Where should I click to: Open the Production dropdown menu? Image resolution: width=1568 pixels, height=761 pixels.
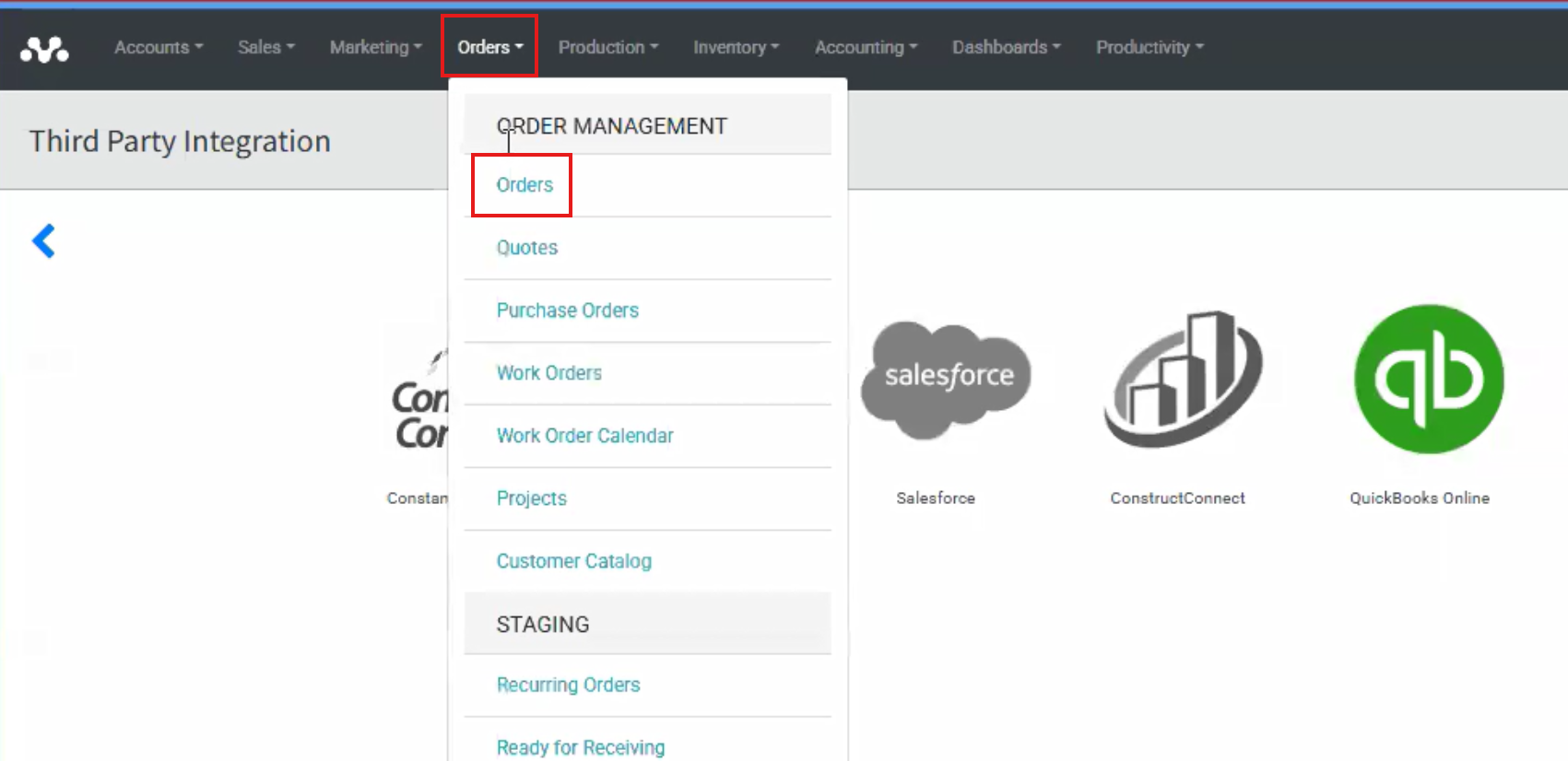pyautogui.click(x=607, y=47)
